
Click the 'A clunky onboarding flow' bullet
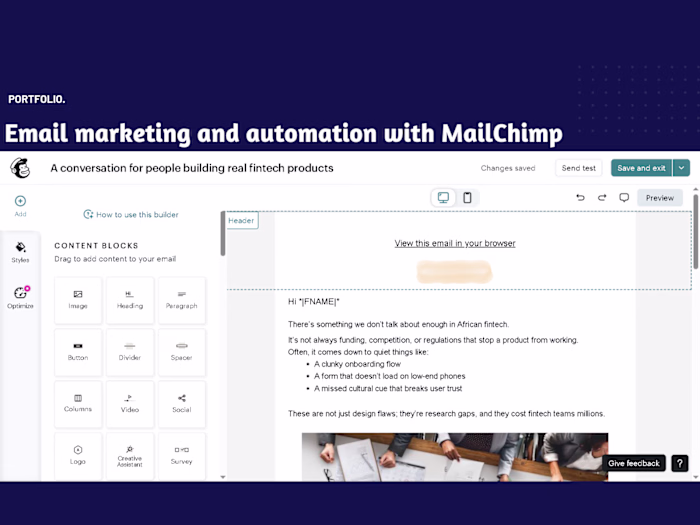357,364
